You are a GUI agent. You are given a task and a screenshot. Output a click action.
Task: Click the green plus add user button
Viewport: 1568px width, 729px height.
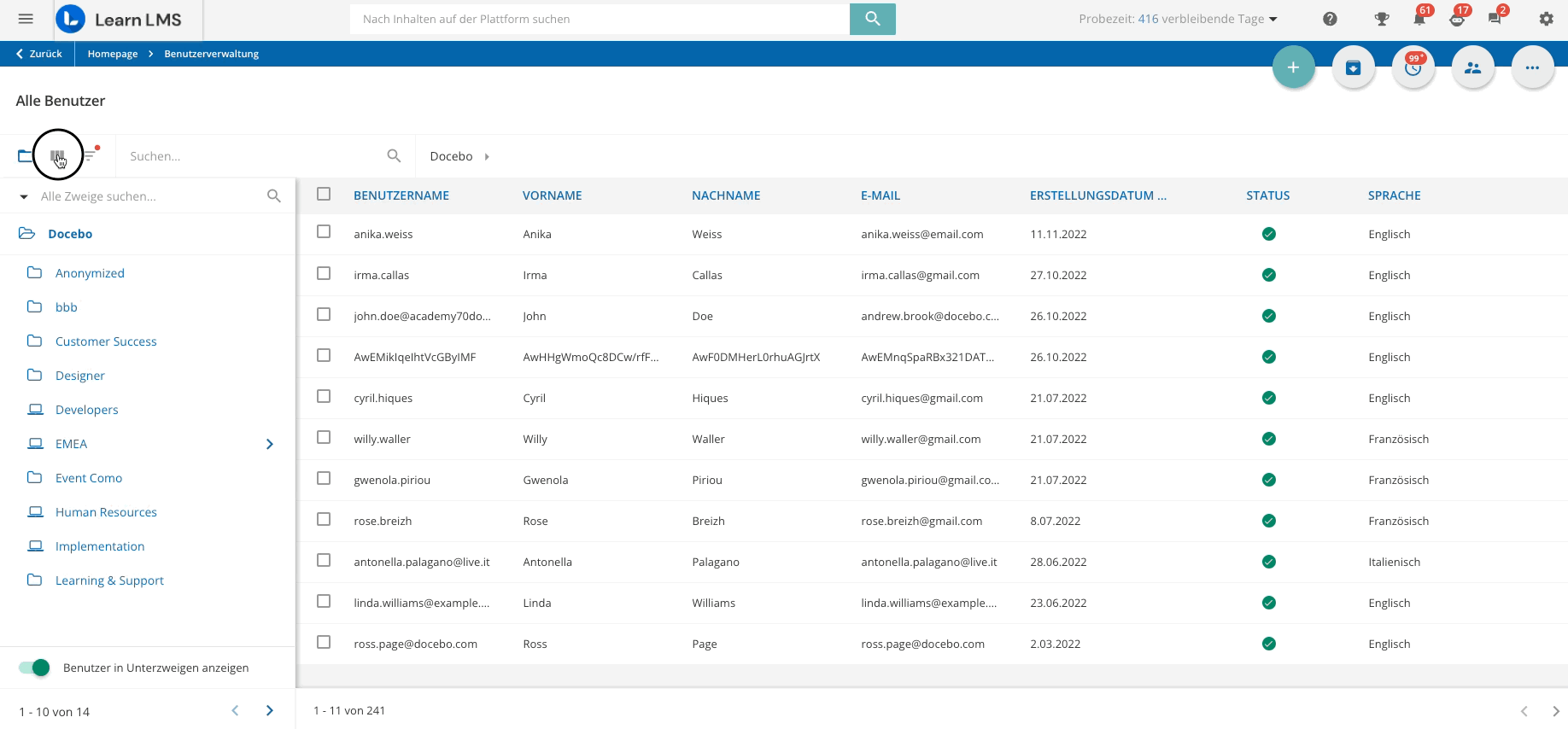click(1293, 67)
